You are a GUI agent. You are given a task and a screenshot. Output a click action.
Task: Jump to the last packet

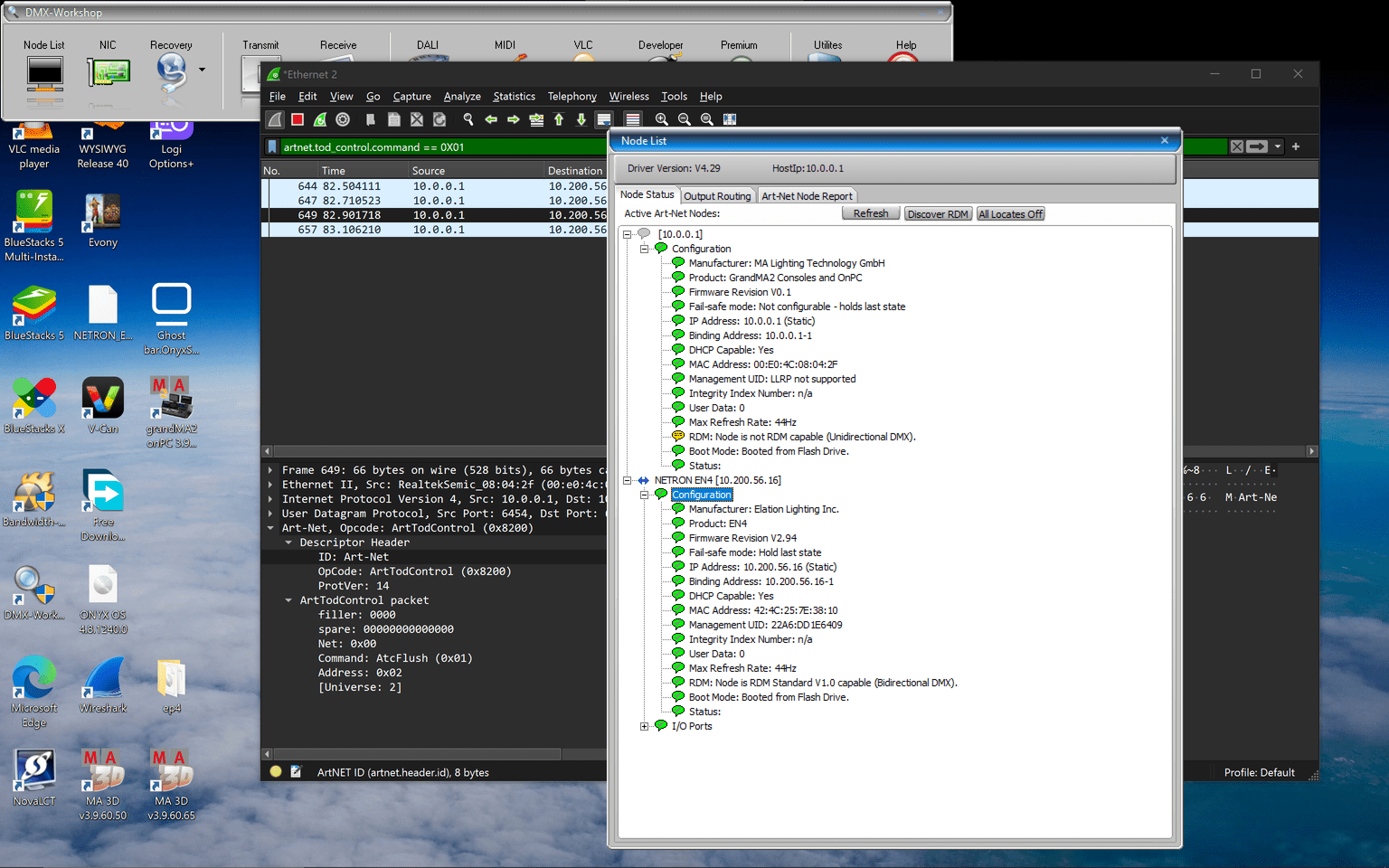[581, 119]
